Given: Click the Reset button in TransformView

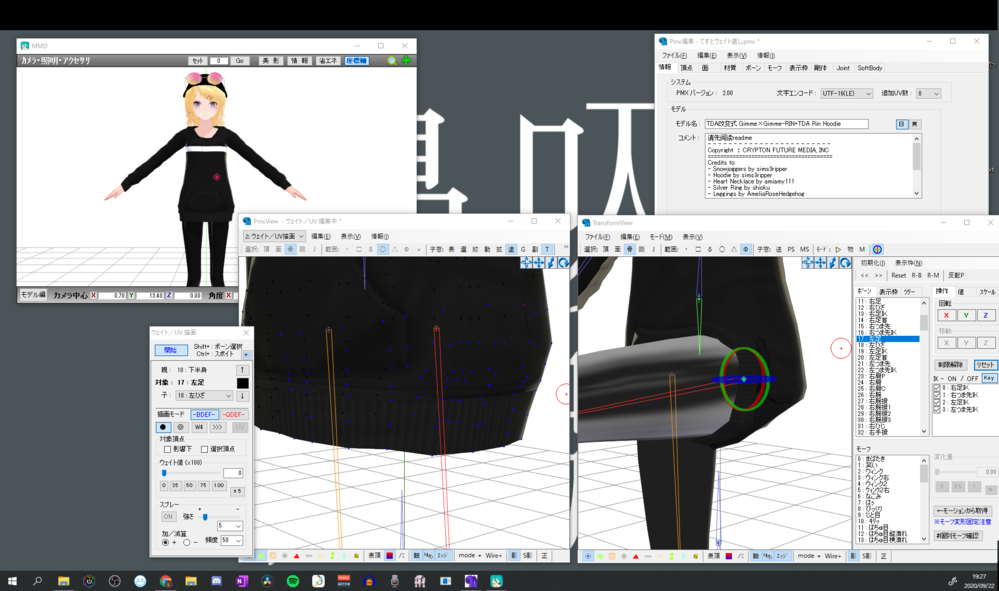Looking at the screenshot, I should [x=898, y=275].
